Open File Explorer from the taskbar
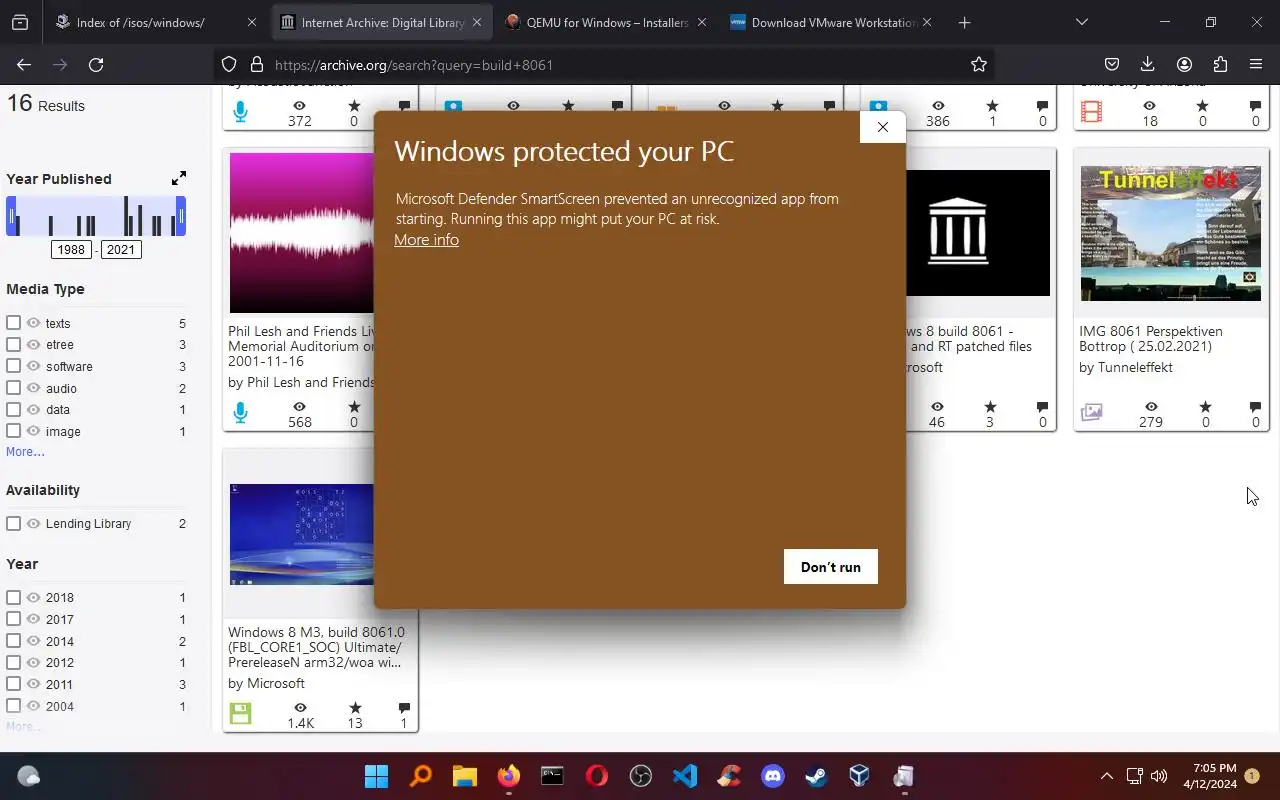Viewport: 1280px width, 800px height. tap(465, 776)
